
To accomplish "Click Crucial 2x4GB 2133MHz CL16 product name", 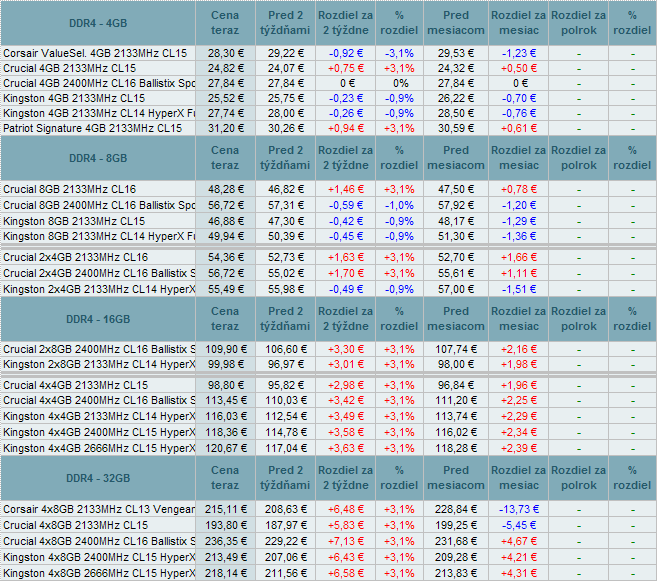I will 75,257.
